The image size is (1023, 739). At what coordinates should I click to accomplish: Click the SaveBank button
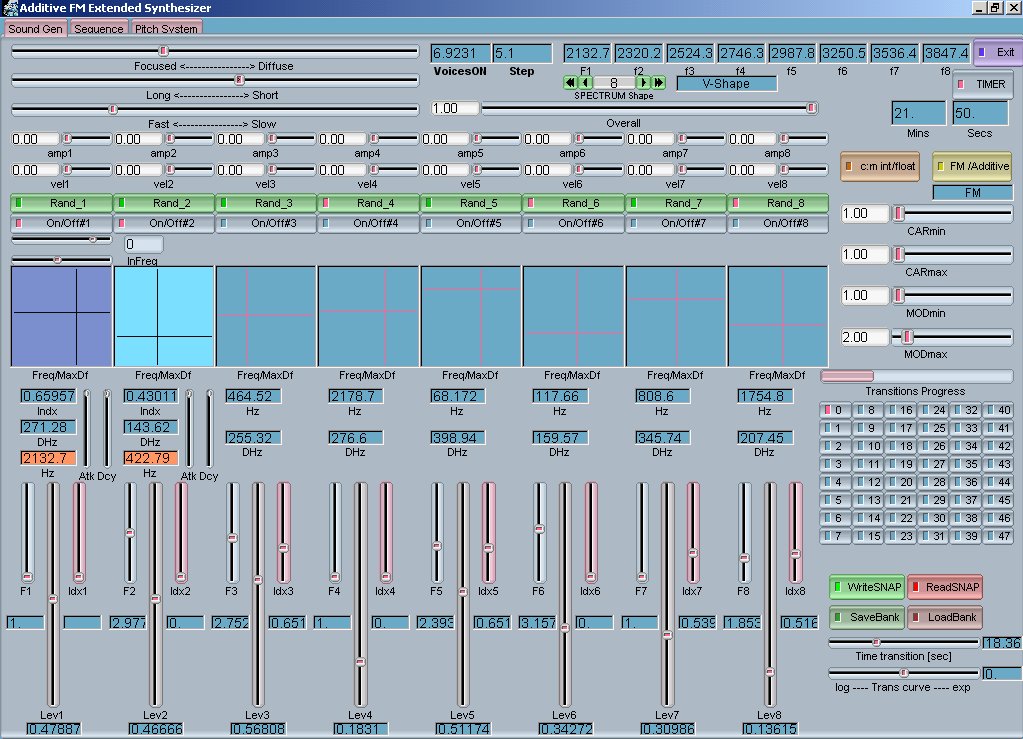click(x=867, y=617)
